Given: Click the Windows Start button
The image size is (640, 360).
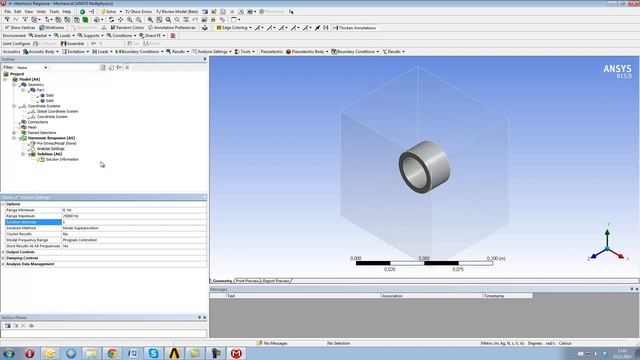Looking at the screenshot, I should pos(9,353).
